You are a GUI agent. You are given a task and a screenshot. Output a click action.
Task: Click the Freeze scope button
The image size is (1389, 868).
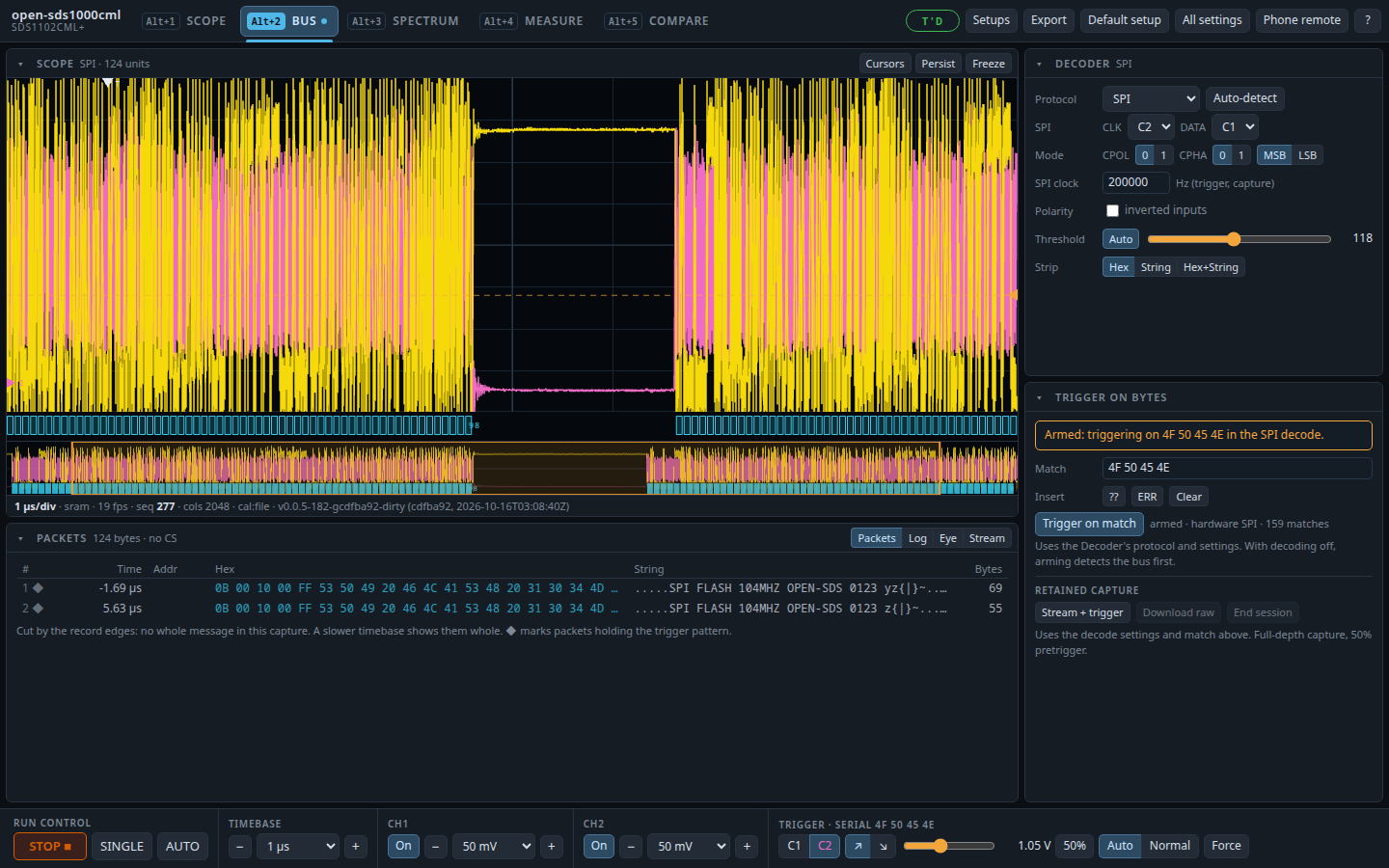(989, 64)
